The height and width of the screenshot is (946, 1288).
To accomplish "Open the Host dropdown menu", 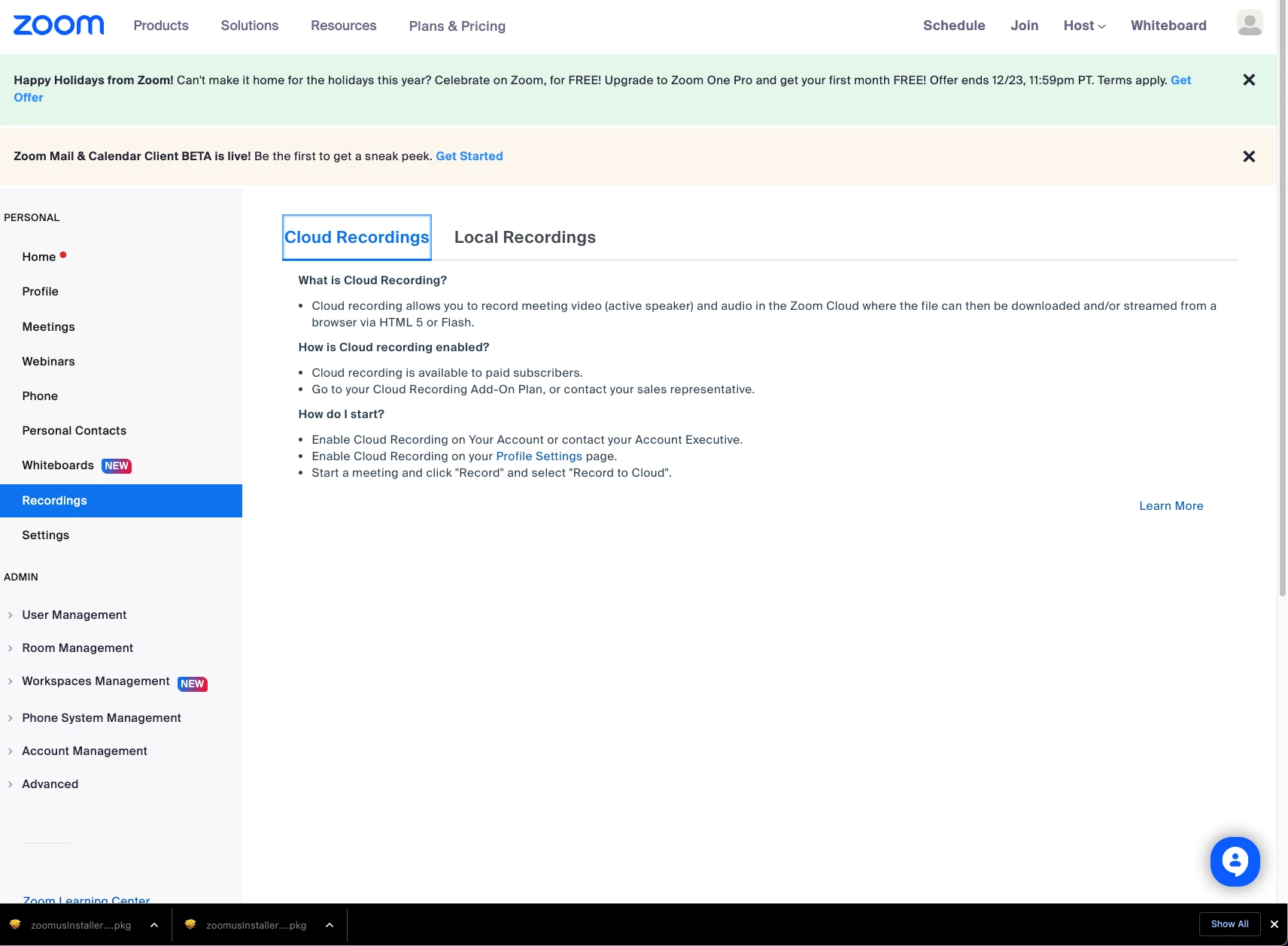I will coord(1084,26).
